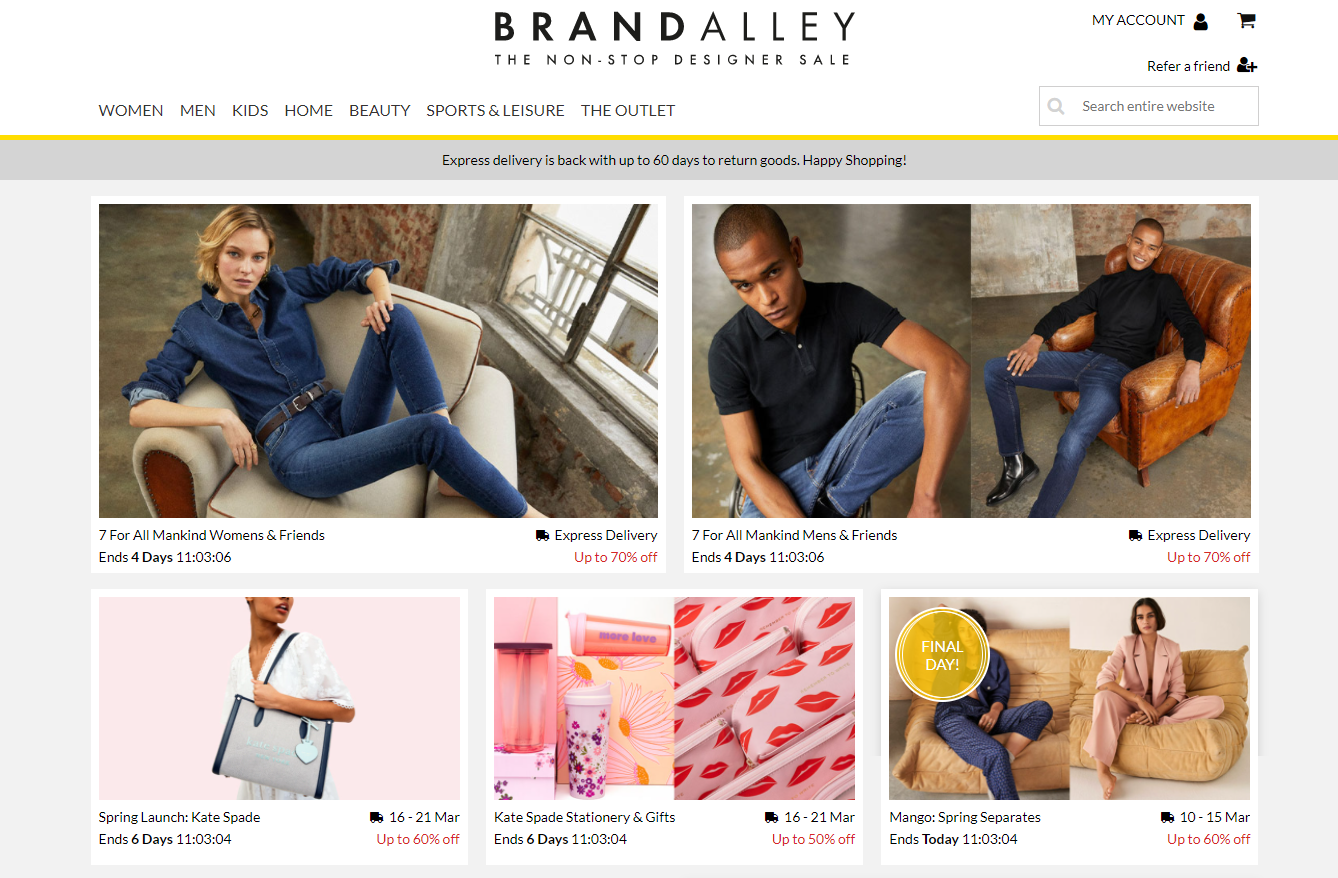Click delivery truck icon for Mango sale

[x=1168, y=817]
